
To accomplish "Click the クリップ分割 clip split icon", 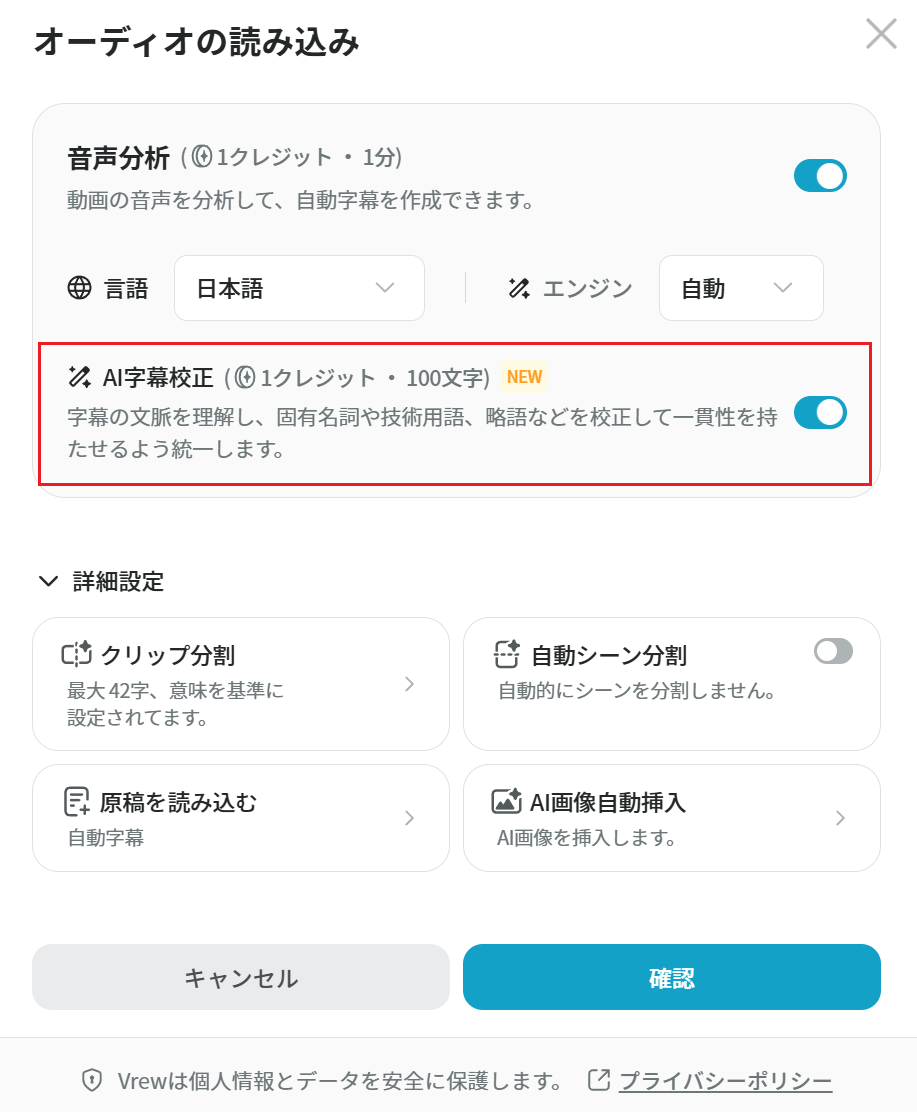I will point(77,654).
